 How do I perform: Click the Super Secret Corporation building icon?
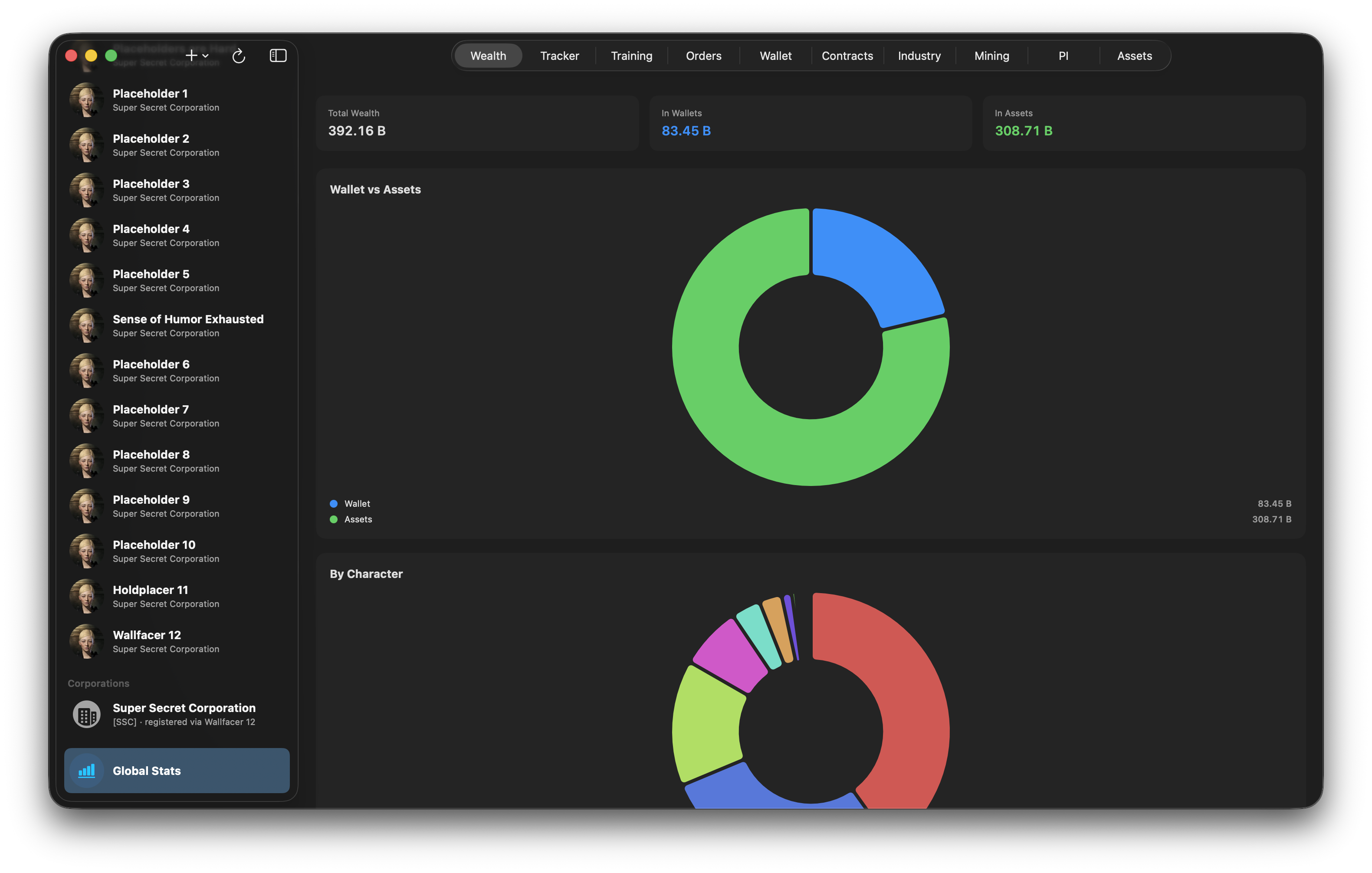point(87,714)
